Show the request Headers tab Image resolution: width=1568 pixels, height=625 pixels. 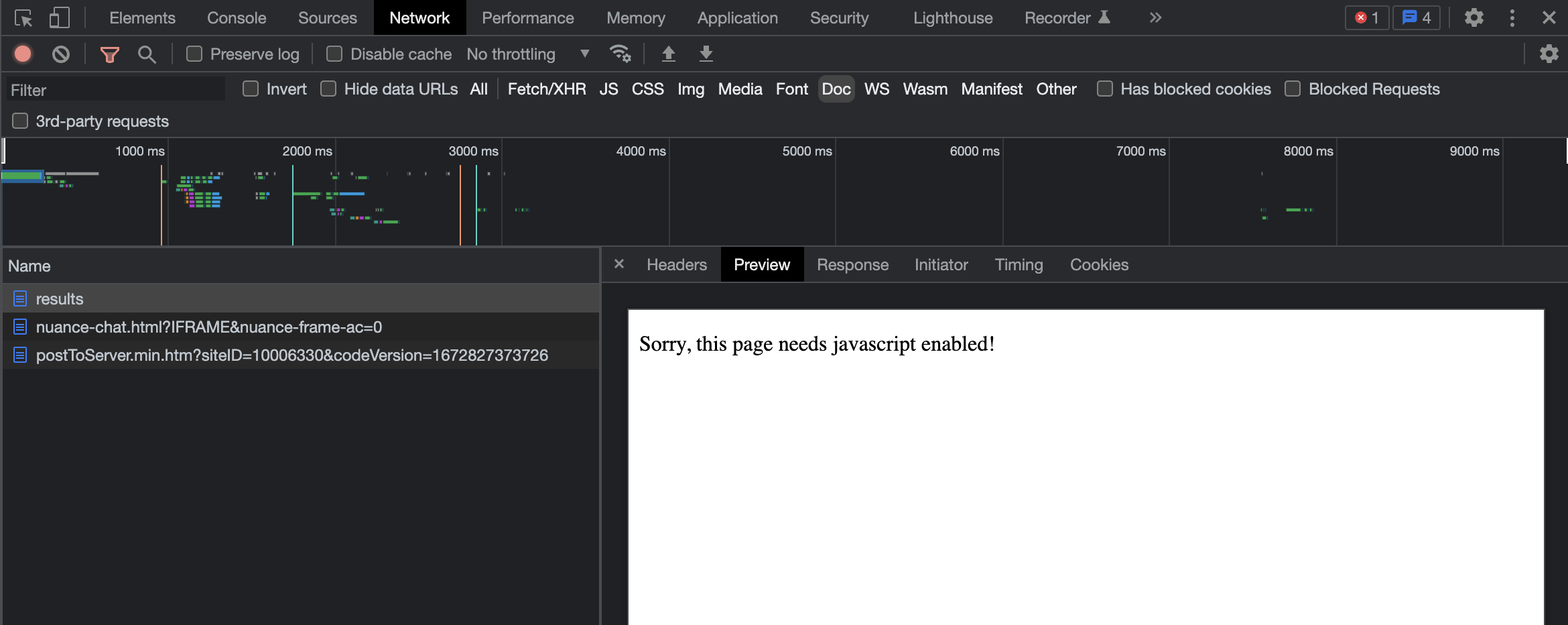[677, 265]
